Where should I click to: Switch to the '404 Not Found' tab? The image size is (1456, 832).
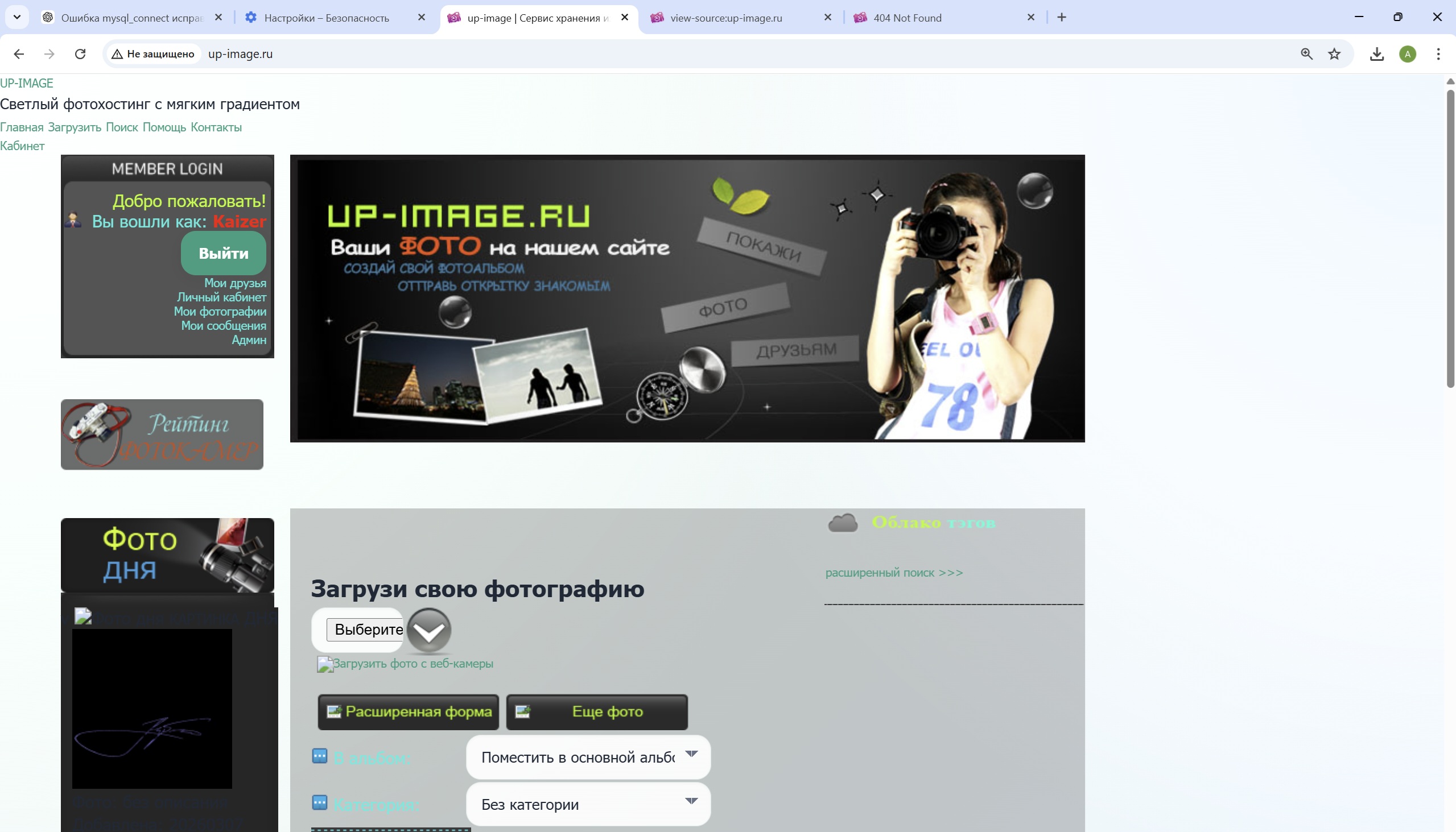tap(907, 18)
